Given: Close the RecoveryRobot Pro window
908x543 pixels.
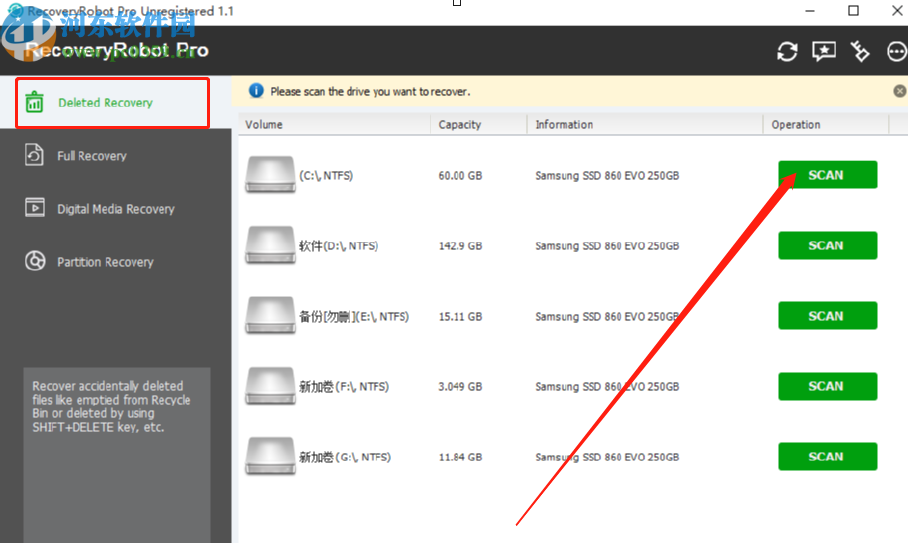Looking at the screenshot, I should [x=897, y=11].
